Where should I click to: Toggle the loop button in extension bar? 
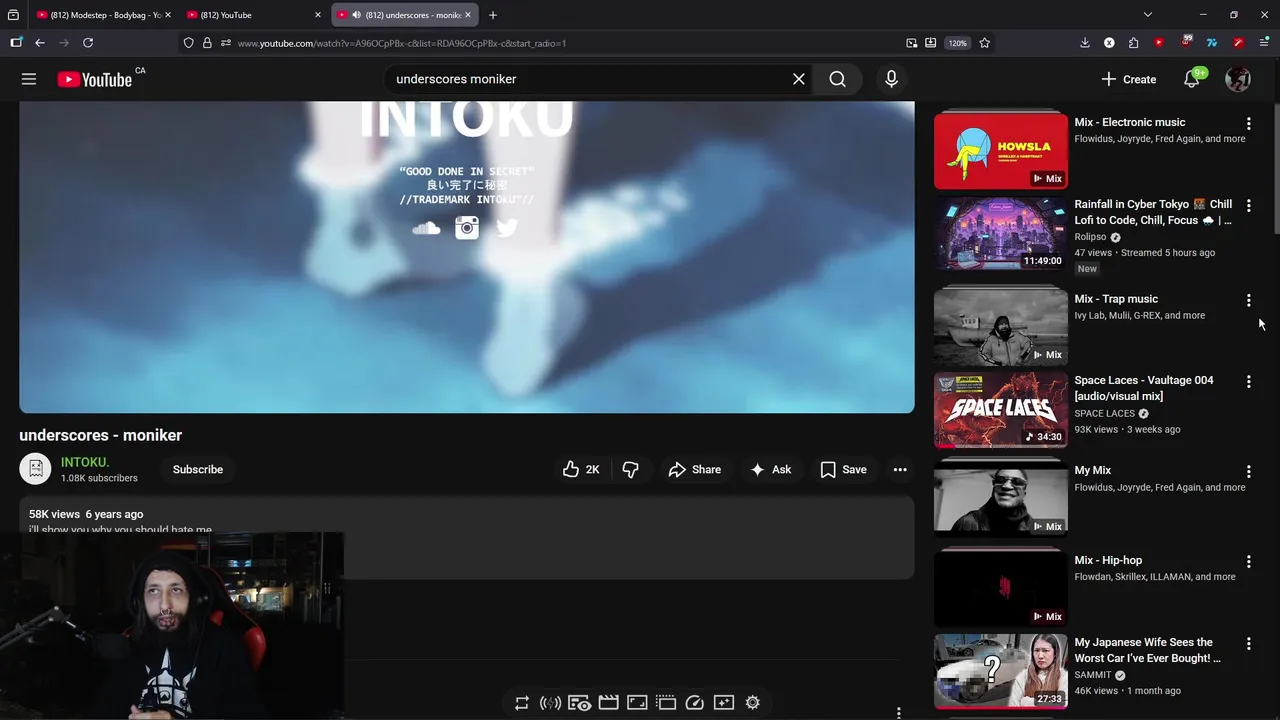522,703
